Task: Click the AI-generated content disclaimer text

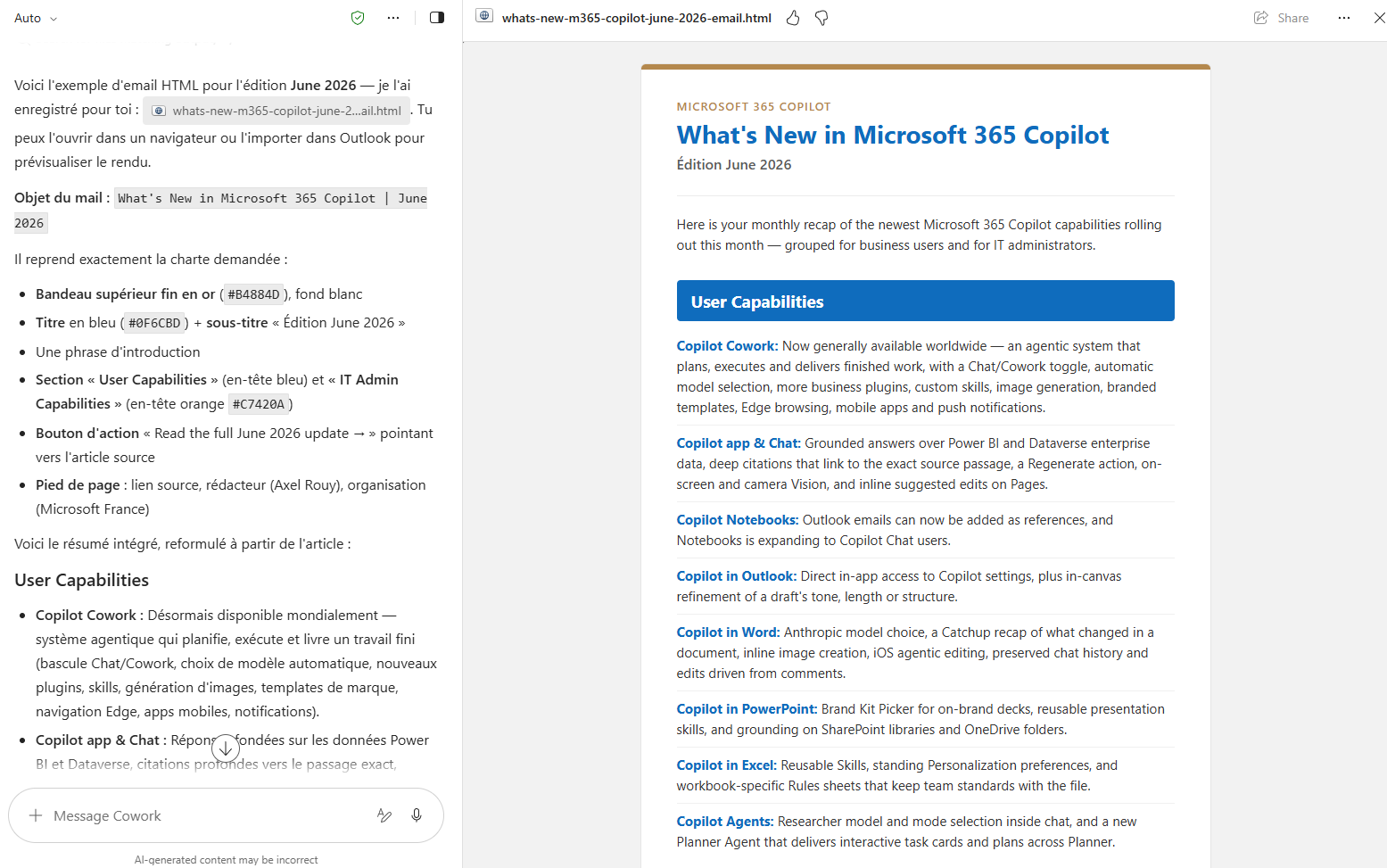Action: 226,860
